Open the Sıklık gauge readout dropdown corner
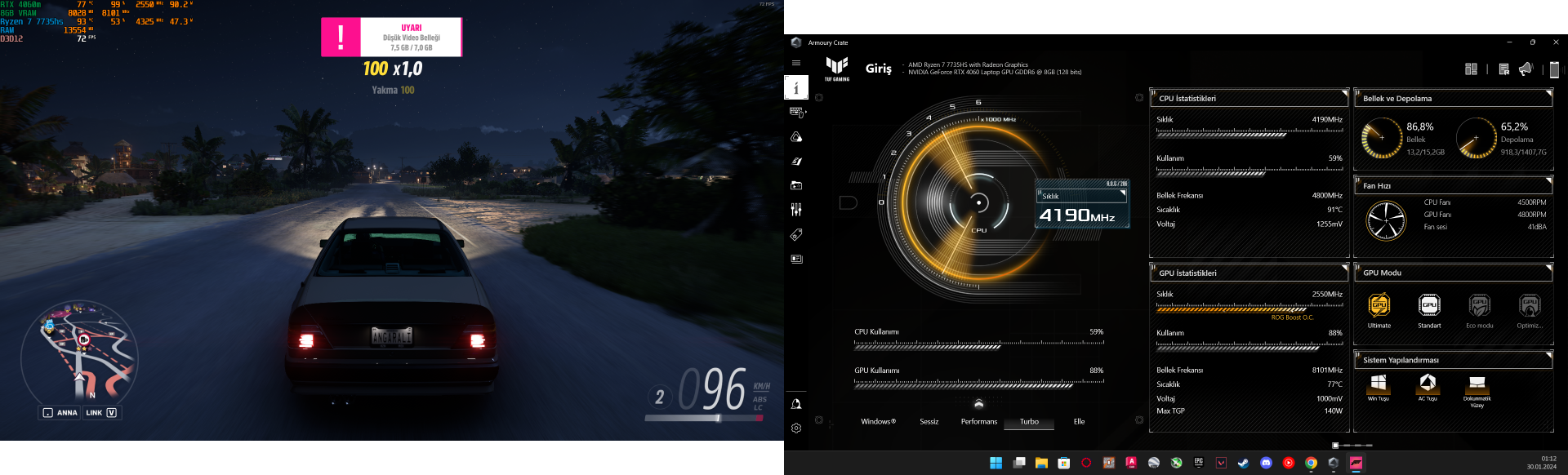This screenshot has width=1568, height=475. coord(1124,194)
